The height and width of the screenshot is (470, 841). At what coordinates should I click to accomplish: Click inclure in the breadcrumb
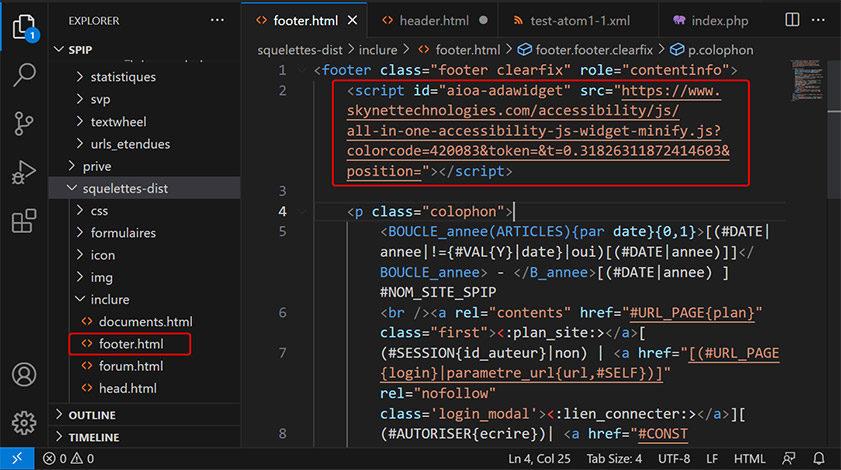(x=378, y=50)
